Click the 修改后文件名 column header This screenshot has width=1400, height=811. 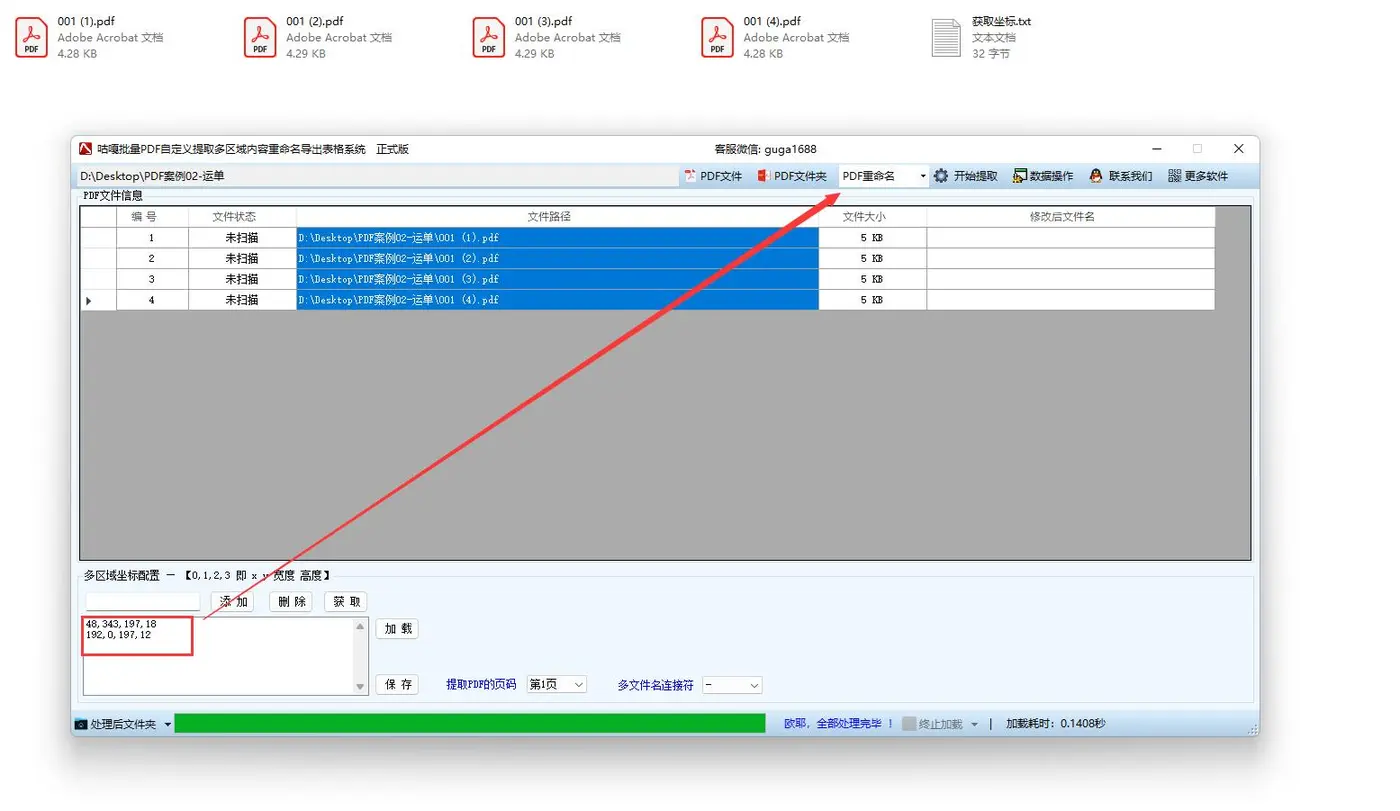pyautogui.click(x=1070, y=217)
